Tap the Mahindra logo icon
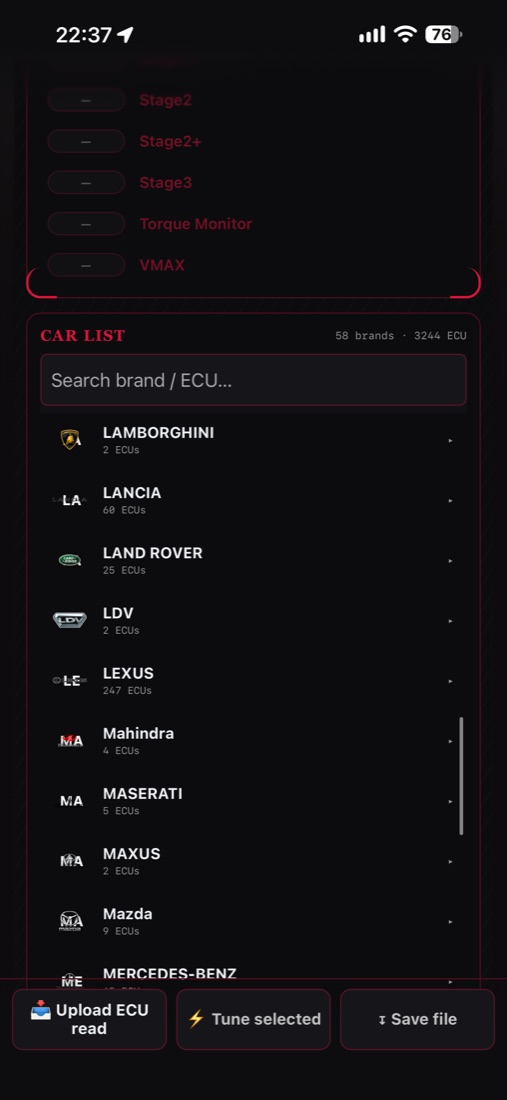The width and height of the screenshot is (507, 1100). 71,740
